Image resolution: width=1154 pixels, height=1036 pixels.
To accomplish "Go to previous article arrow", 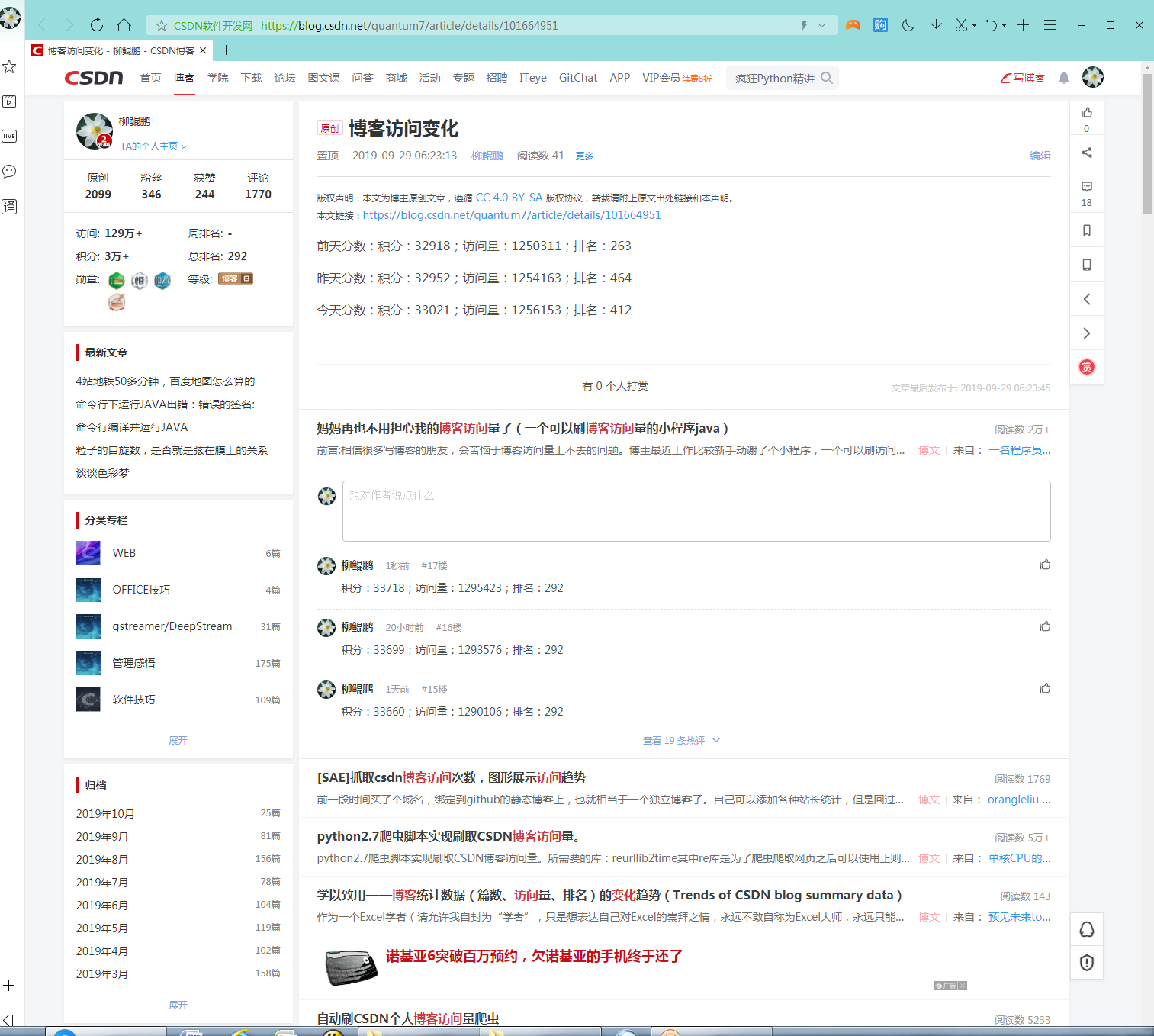I will [1087, 299].
